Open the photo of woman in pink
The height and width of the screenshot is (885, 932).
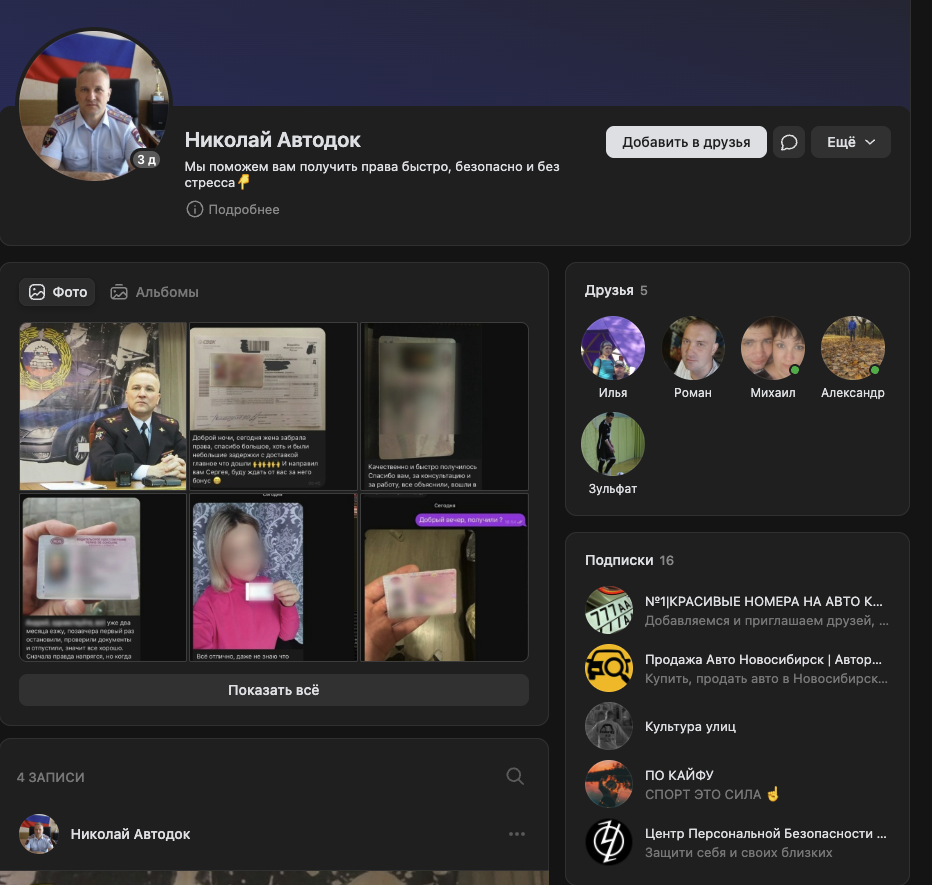click(x=273, y=577)
